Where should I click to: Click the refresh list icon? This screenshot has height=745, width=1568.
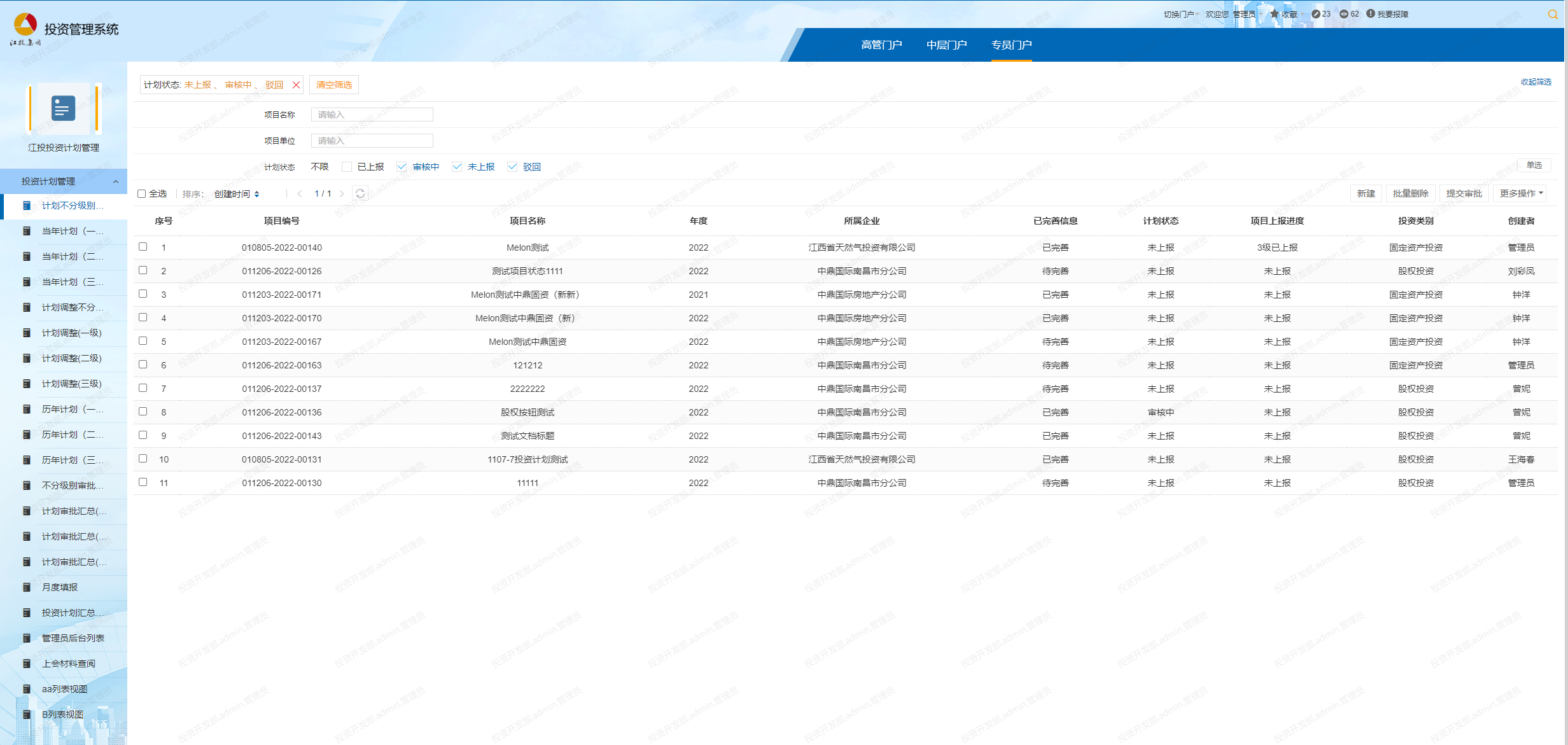(x=360, y=193)
